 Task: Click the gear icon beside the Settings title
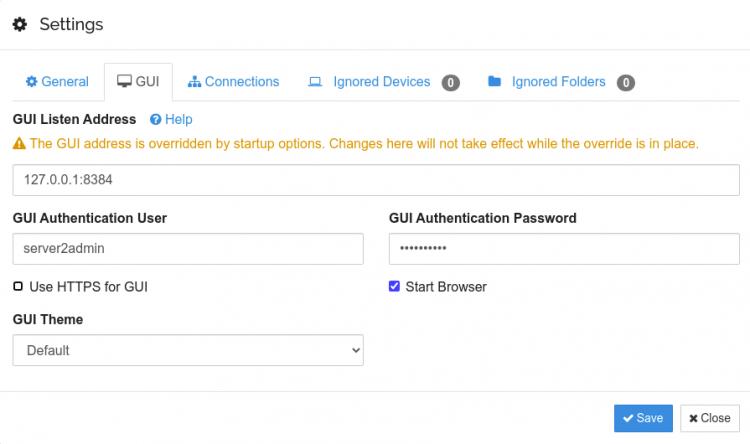tap(20, 24)
